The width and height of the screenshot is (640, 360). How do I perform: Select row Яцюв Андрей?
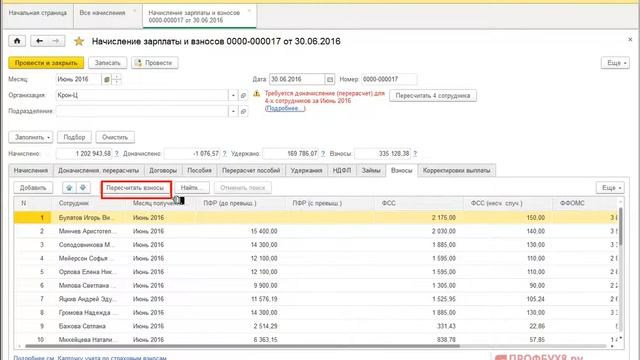(316, 299)
